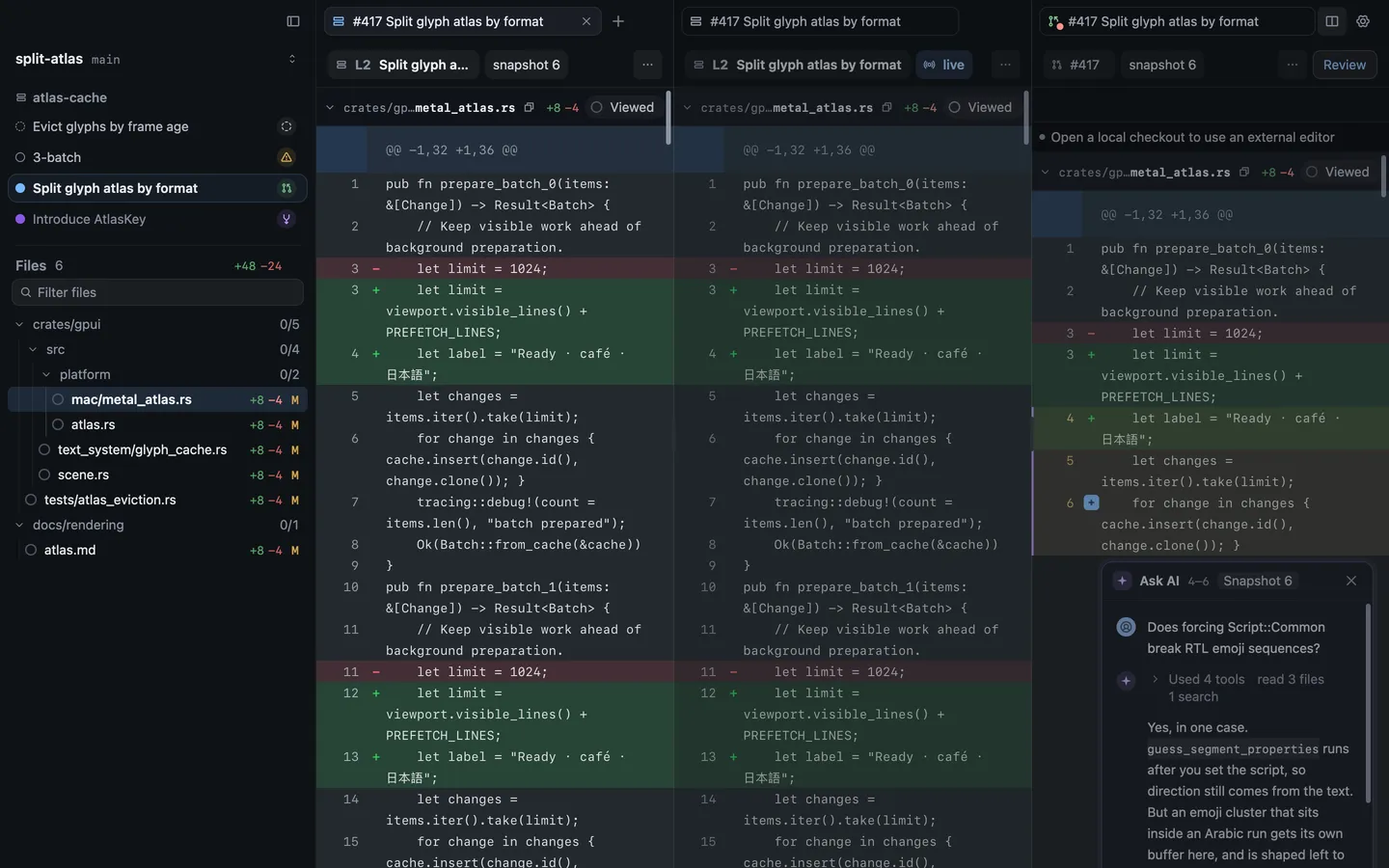
Task: Collapse the docs/rendering folder
Action: (19, 525)
